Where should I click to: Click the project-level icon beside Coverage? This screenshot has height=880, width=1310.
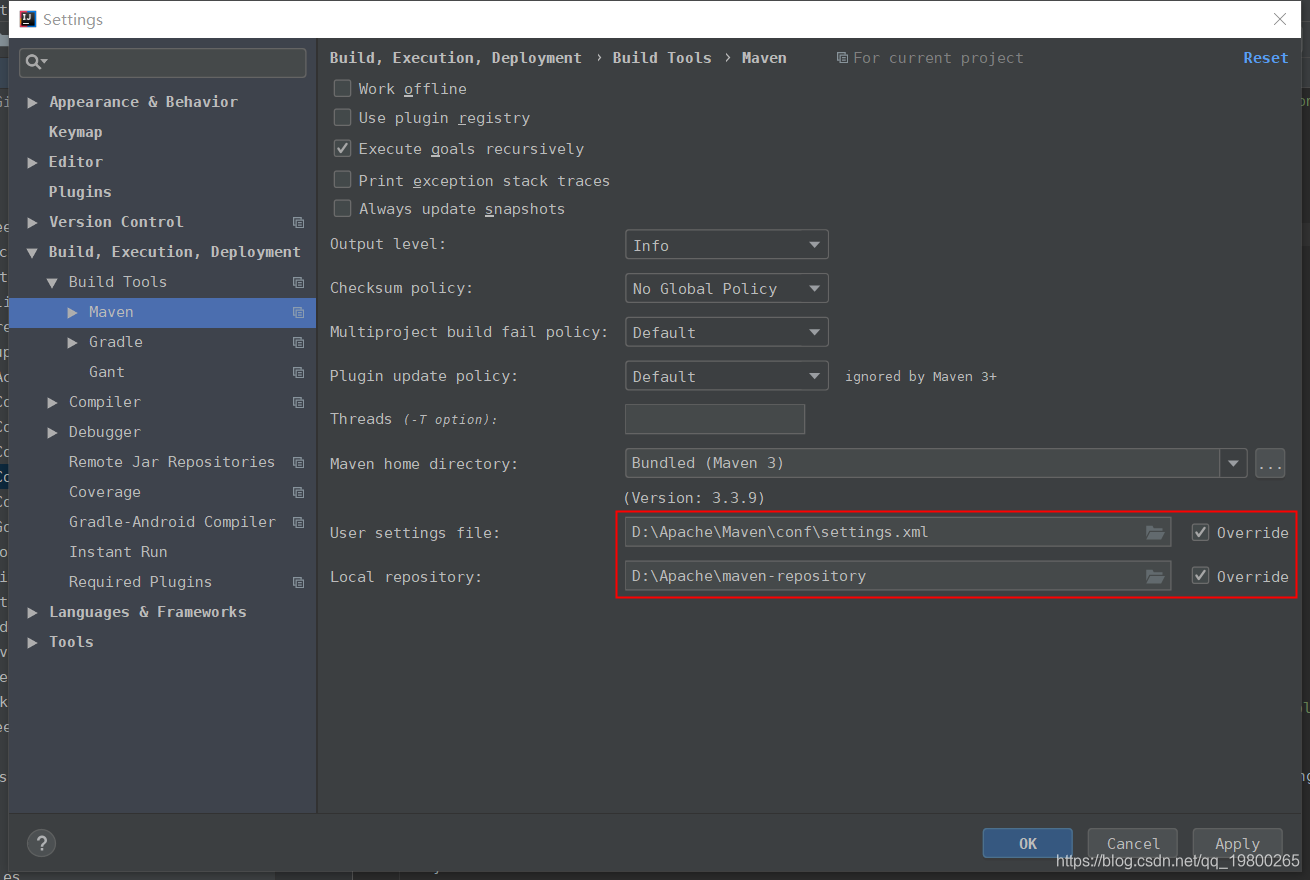[298, 492]
